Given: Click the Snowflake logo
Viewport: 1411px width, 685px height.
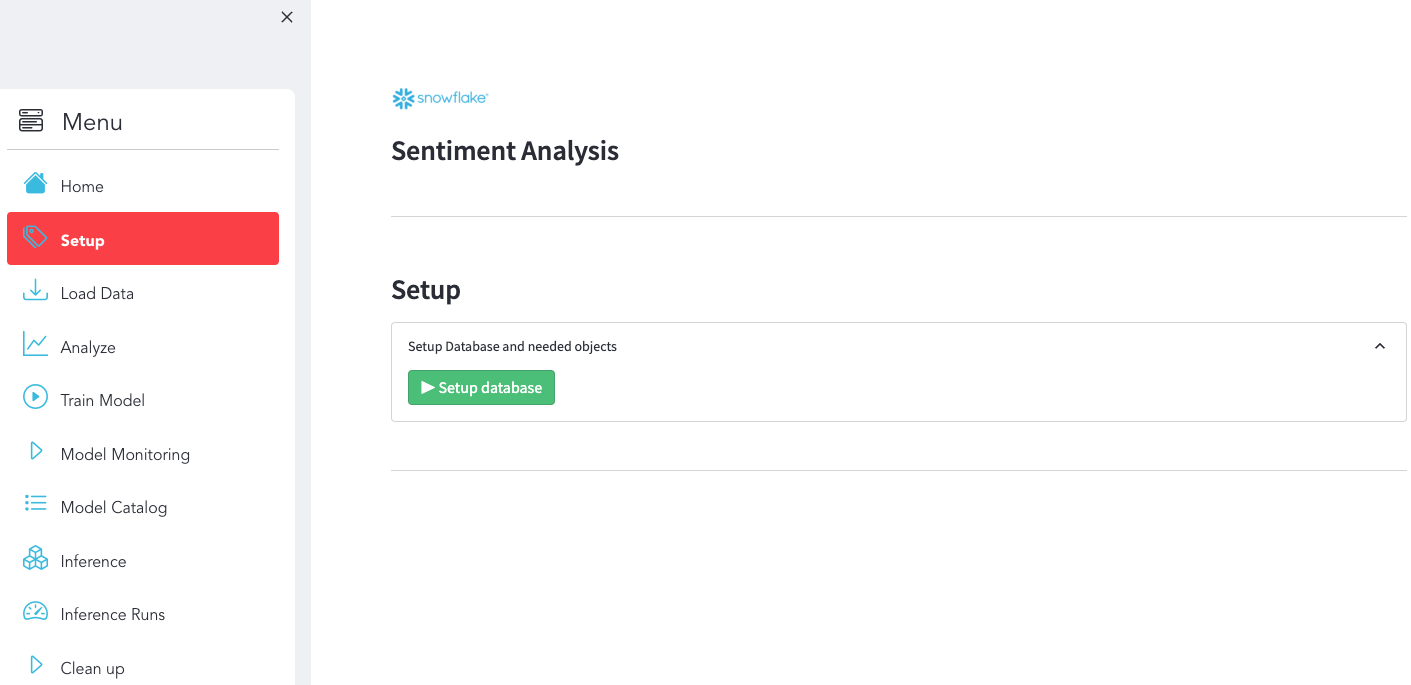Looking at the screenshot, I should click(440, 98).
